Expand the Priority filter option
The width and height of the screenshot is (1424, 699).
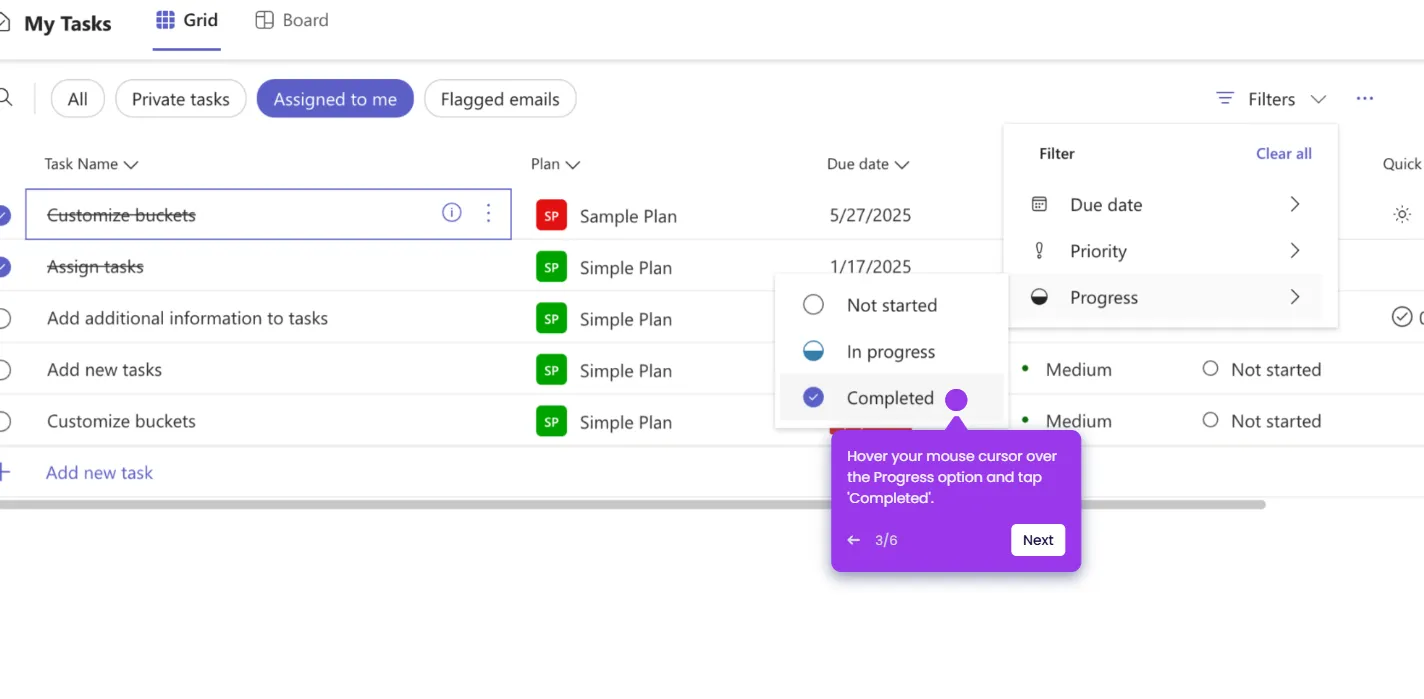click(1170, 251)
